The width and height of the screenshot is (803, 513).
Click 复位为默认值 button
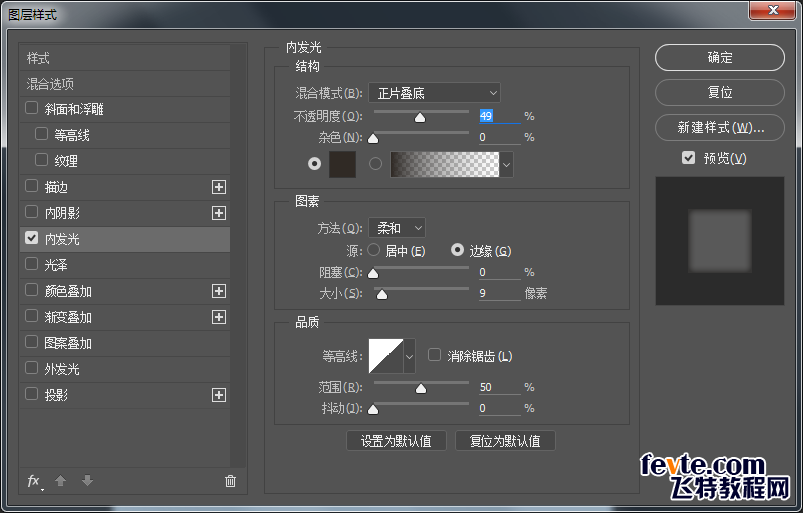coord(505,441)
